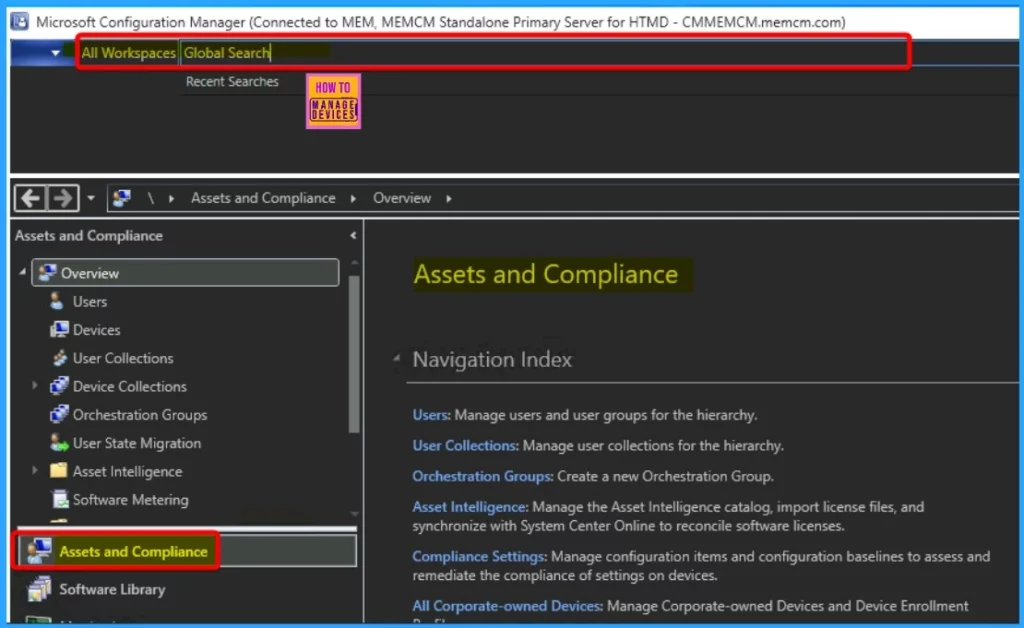Screen dimensions: 1024x628
Task: Click the breadcrumb root computer icon
Action: point(121,198)
